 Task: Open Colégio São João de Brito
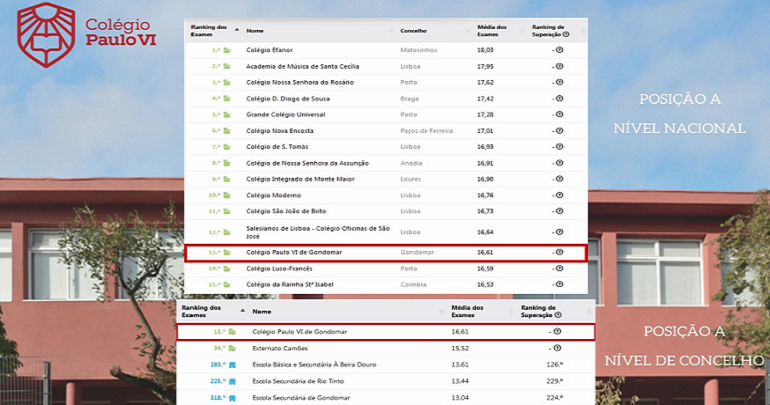click(x=286, y=211)
